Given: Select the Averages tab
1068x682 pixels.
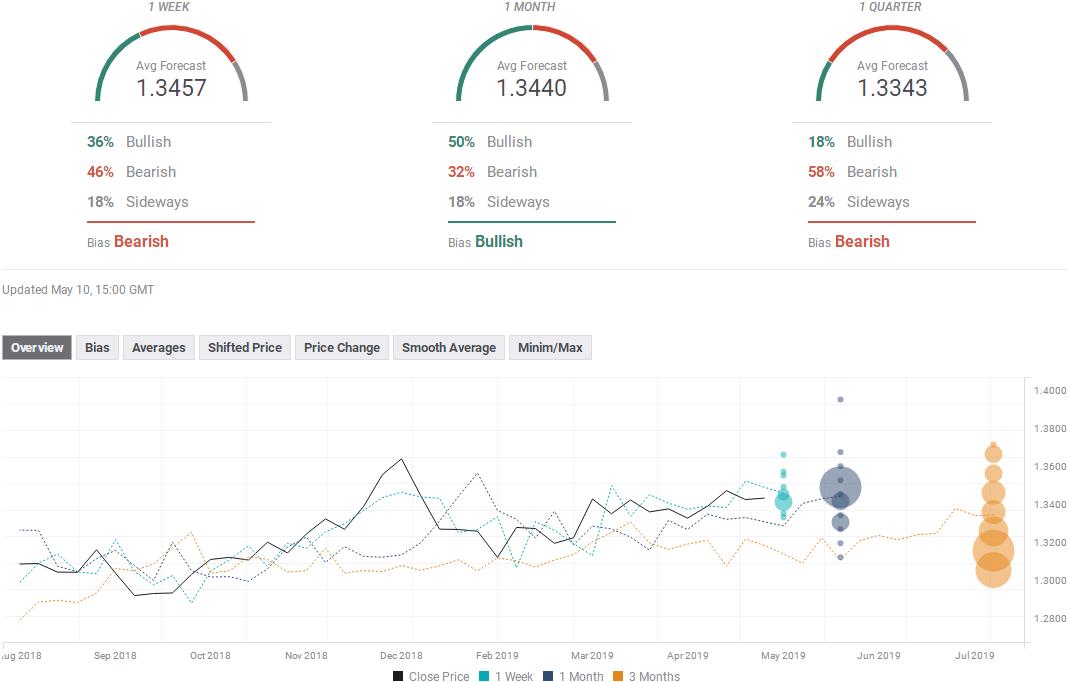Looking at the screenshot, I should pos(159,348).
